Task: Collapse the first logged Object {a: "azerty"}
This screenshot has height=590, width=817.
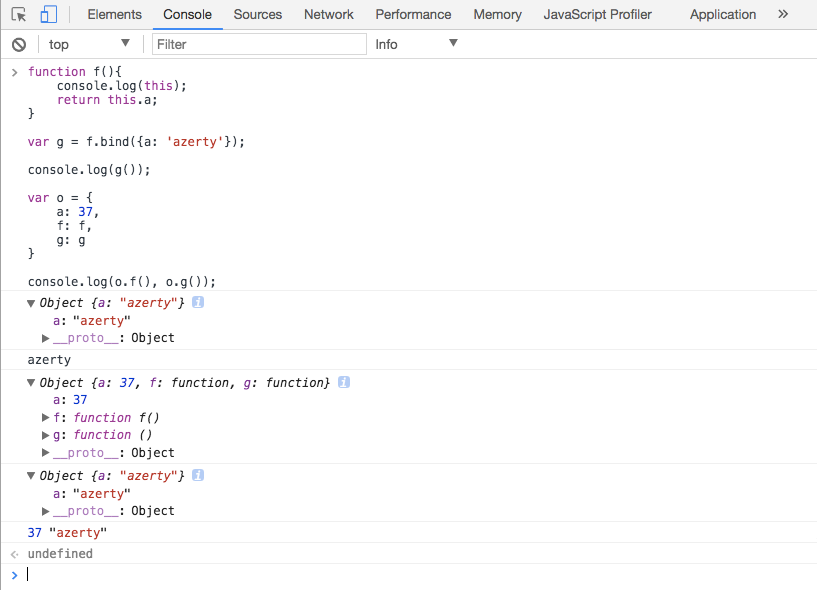Action: tap(32, 303)
